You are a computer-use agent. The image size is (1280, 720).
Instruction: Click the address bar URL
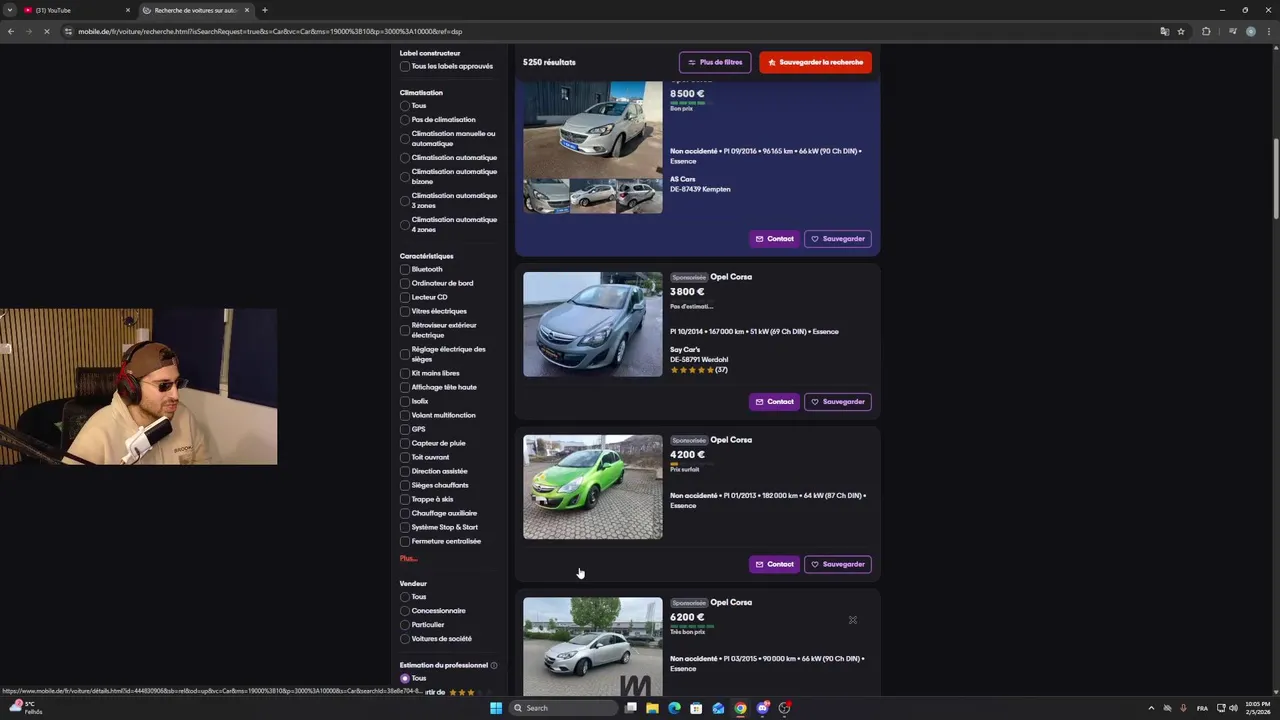pyautogui.click(x=270, y=31)
